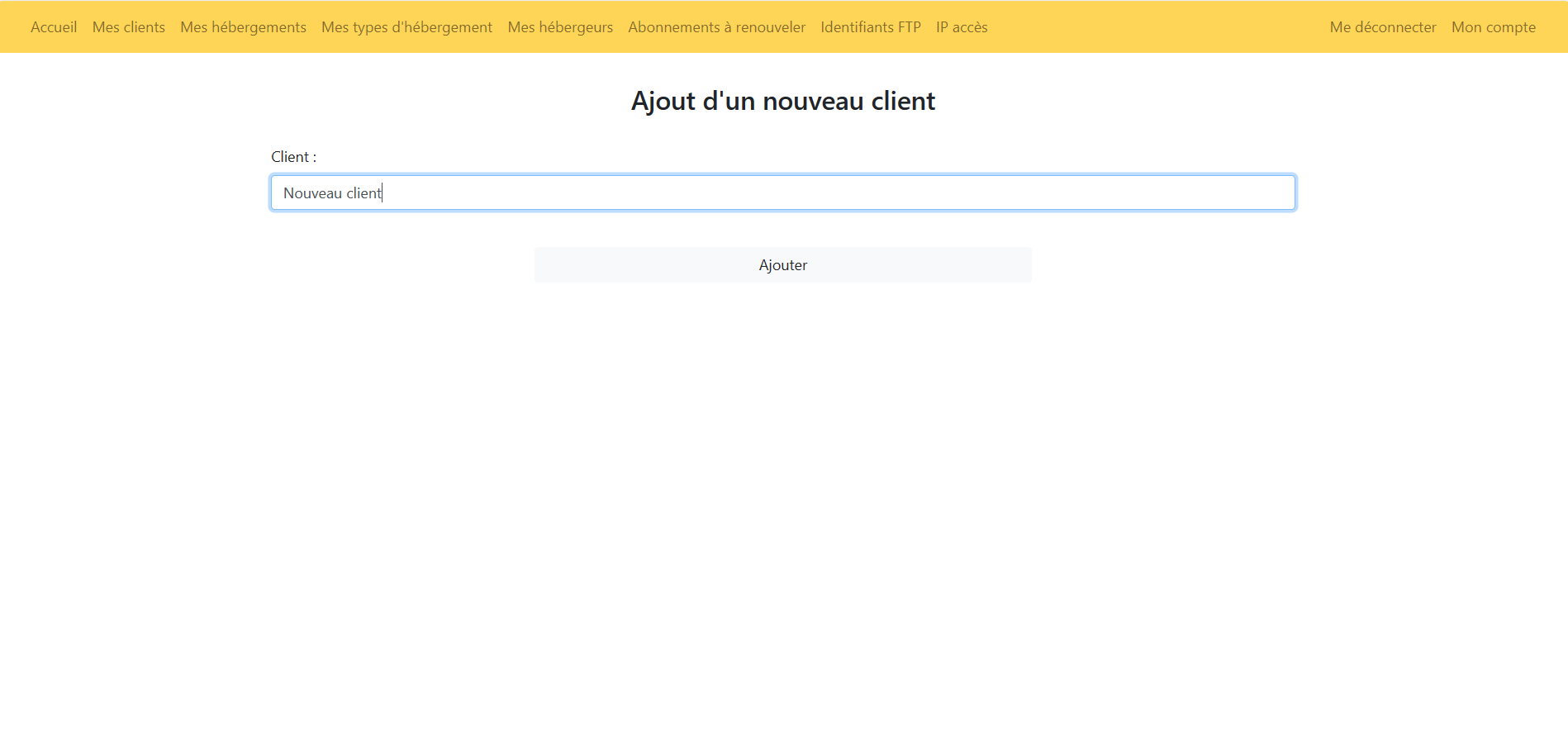The height and width of the screenshot is (732, 1568).
Task: Open the Mon compte page
Action: [x=1493, y=27]
